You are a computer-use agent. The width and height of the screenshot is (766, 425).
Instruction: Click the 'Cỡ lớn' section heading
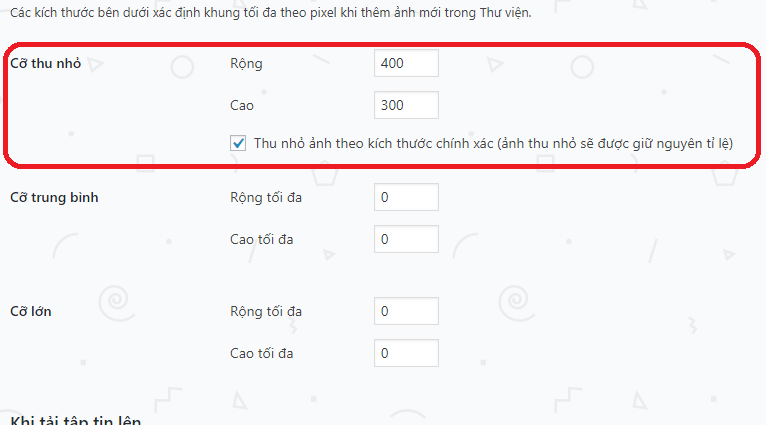click(x=31, y=311)
